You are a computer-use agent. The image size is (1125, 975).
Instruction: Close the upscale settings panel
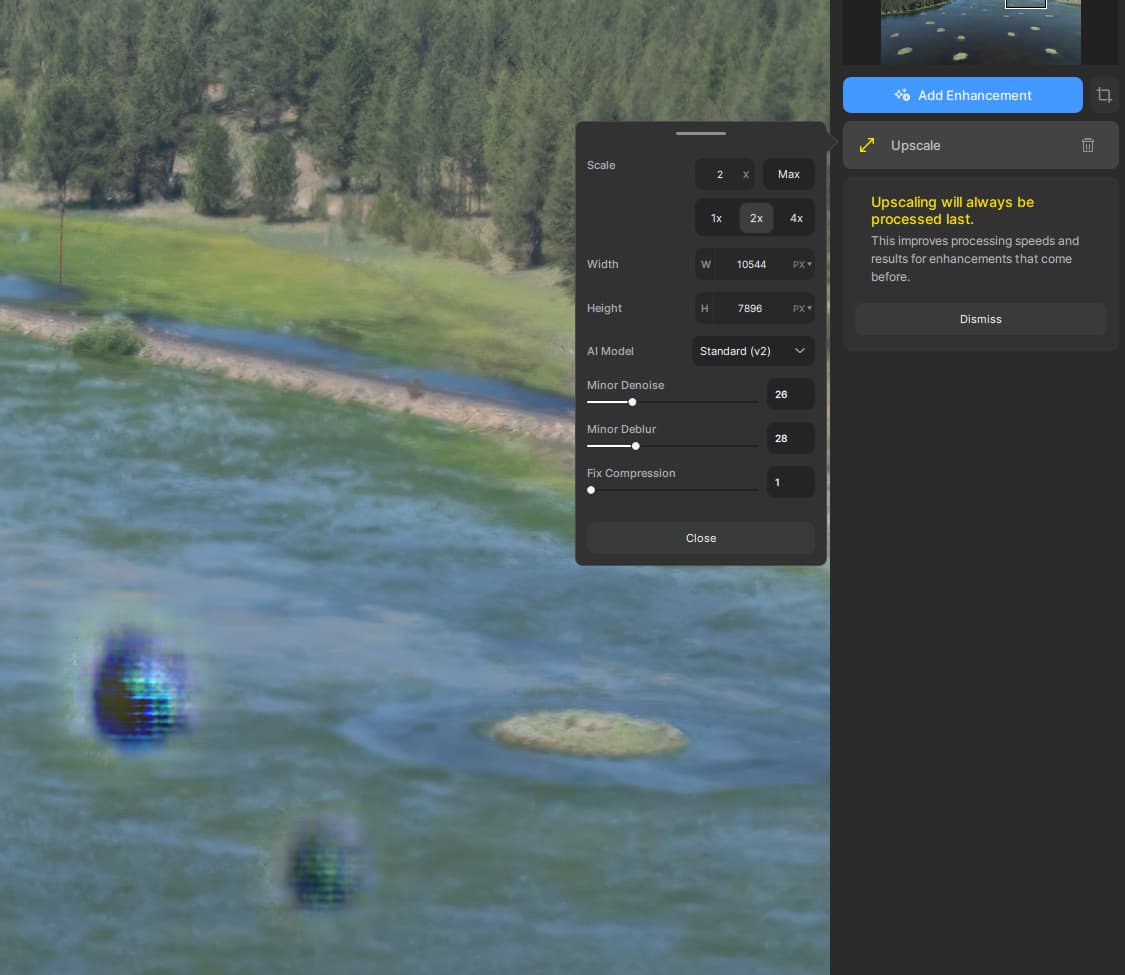700,537
